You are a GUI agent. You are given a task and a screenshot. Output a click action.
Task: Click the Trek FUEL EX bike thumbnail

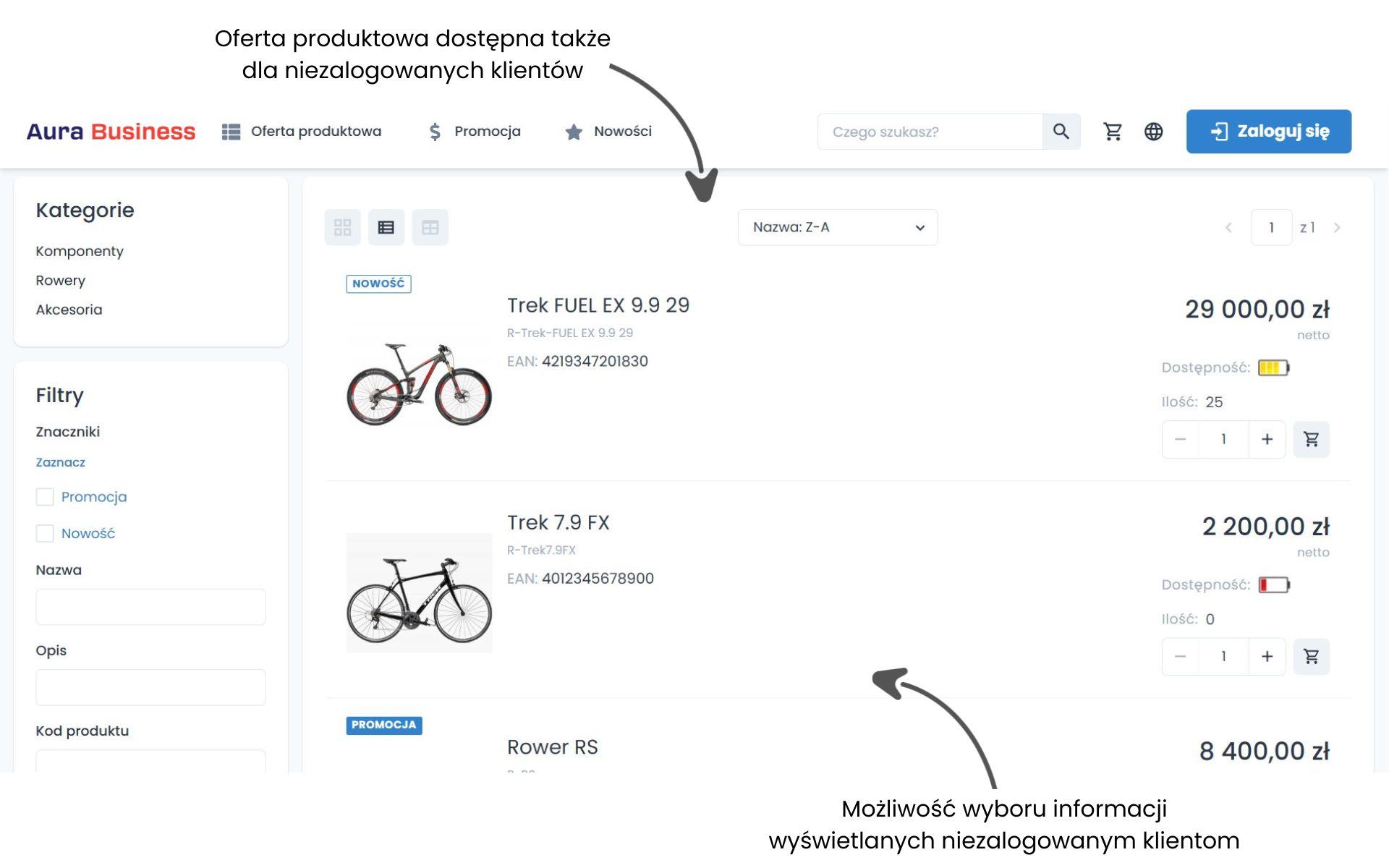(x=420, y=384)
